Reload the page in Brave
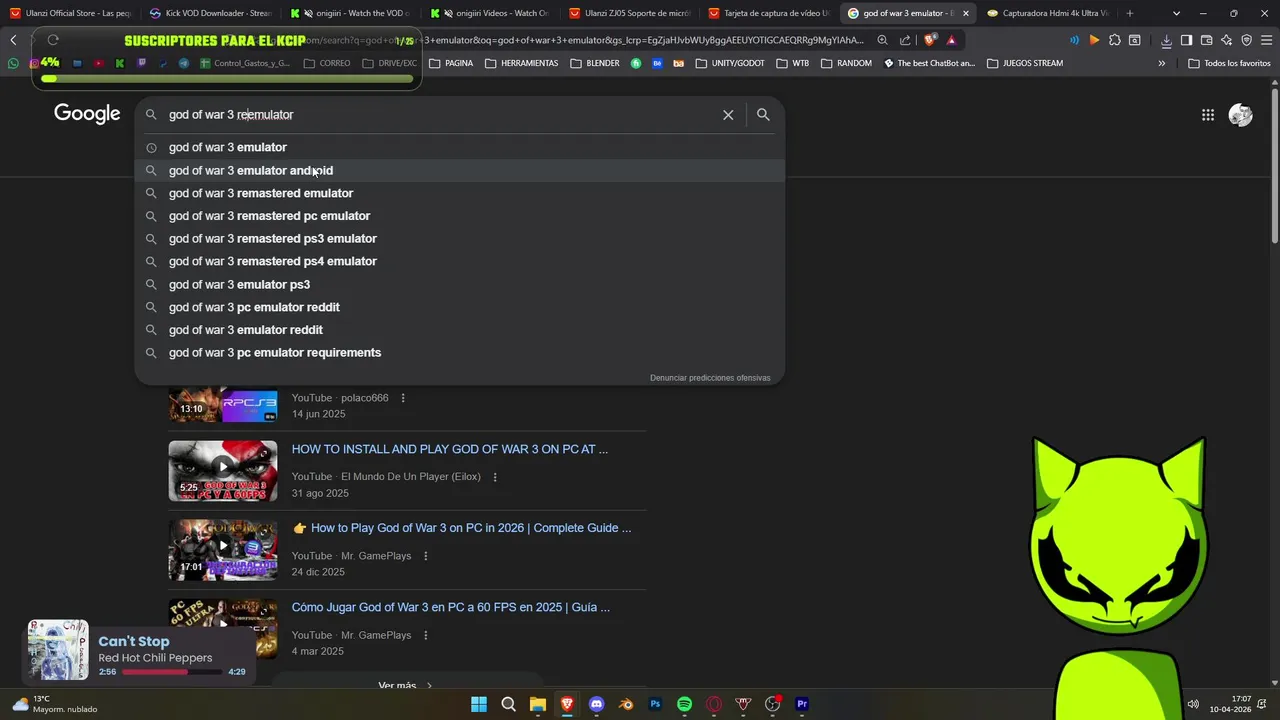Screen dimensions: 1280x720 (53, 40)
